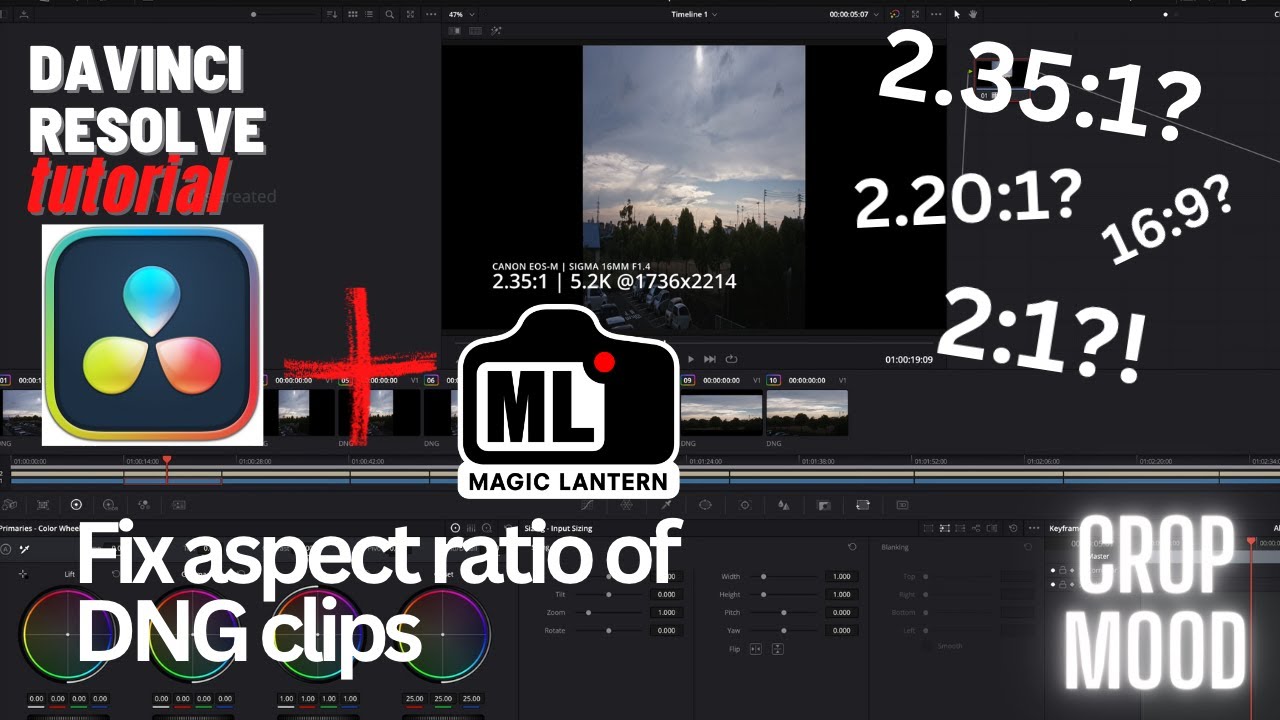Image resolution: width=1280 pixels, height=720 pixels.
Task: Switch clips to thumbnail grid view
Action: click(353, 15)
